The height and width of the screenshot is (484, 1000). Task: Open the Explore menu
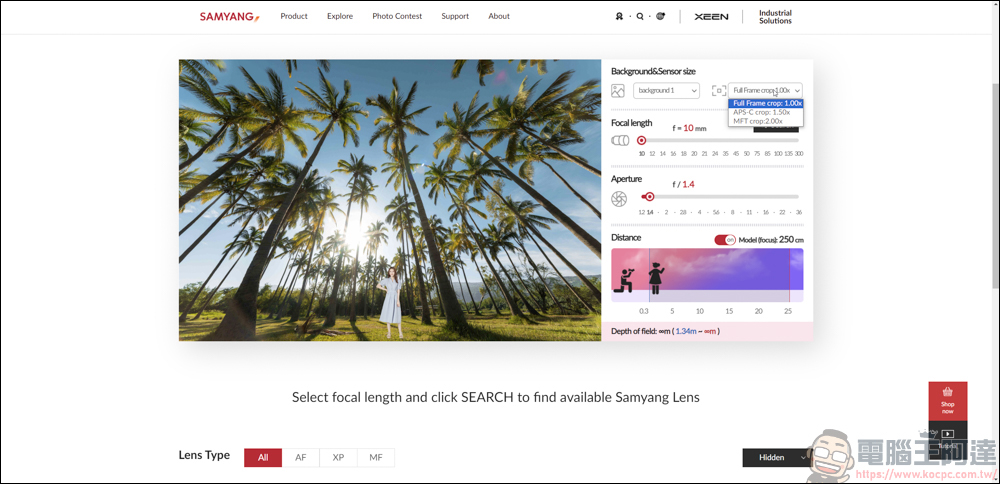point(340,17)
